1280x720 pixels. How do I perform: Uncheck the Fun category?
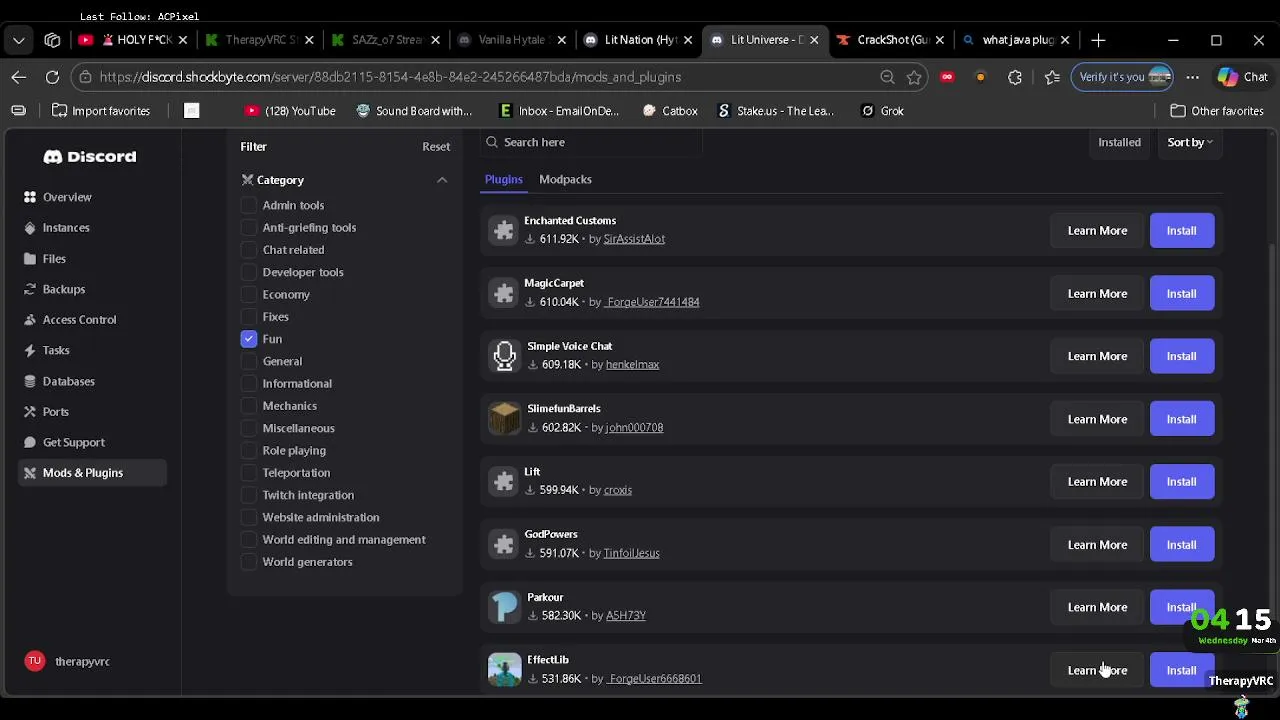(x=249, y=339)
